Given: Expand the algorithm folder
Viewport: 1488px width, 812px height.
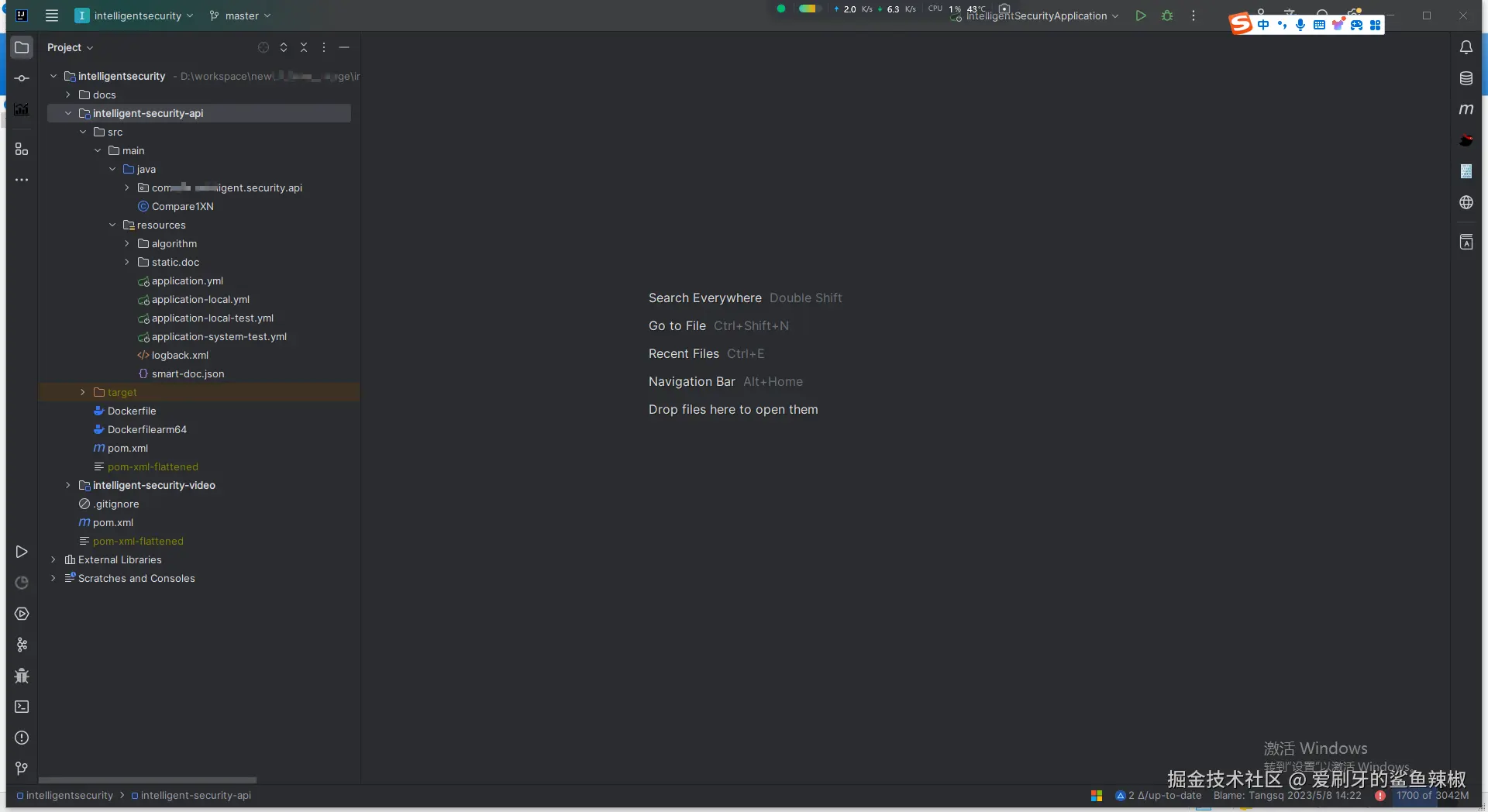Looking at the screenshot, I should 127,243.
